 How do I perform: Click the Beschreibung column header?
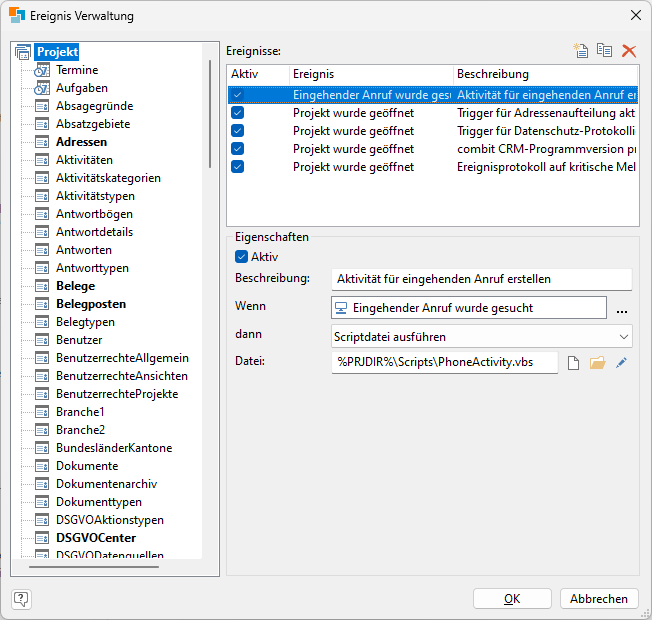click(545, 74)
